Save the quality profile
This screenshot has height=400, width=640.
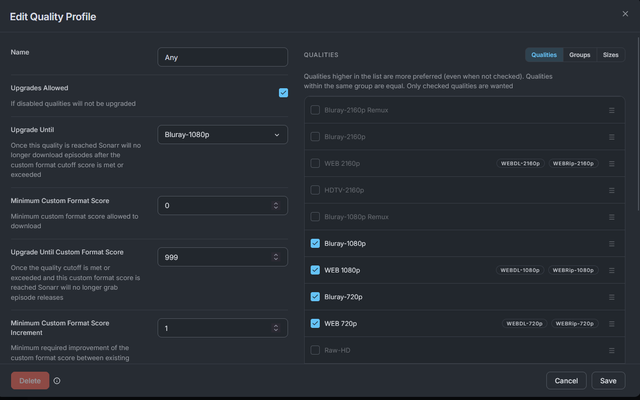[x=608, y=381]
